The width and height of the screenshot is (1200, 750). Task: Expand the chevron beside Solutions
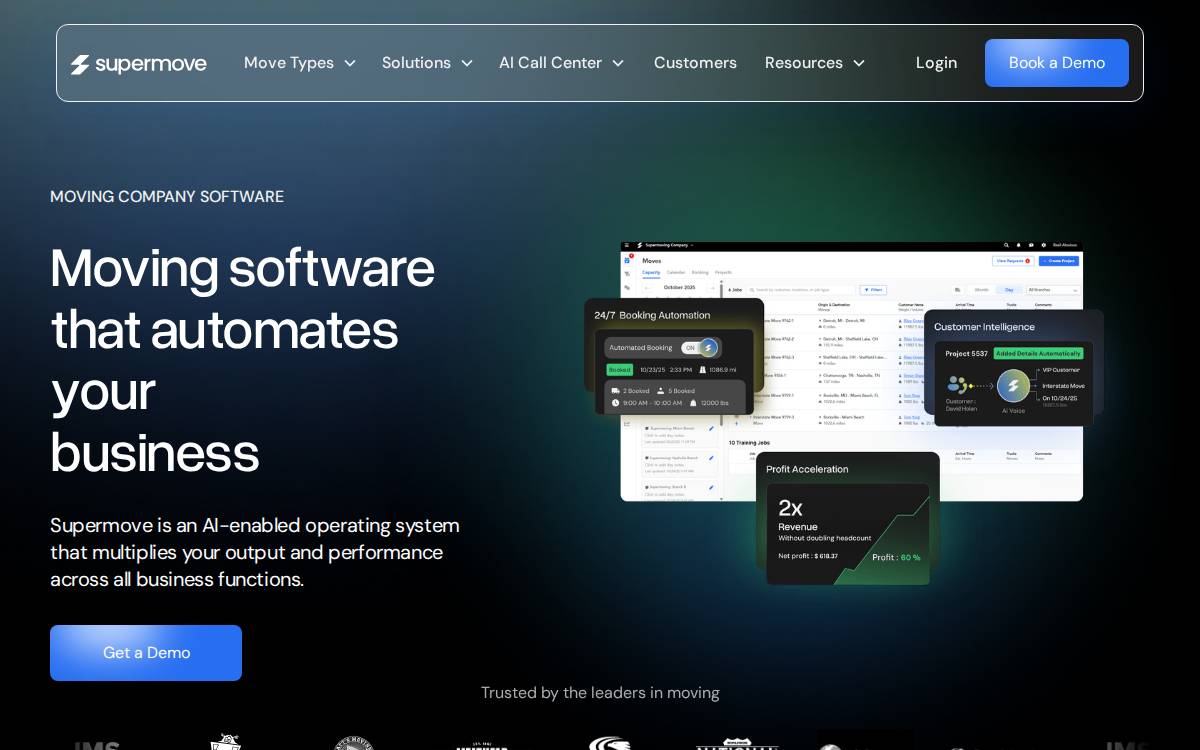[x=466, y=63]
